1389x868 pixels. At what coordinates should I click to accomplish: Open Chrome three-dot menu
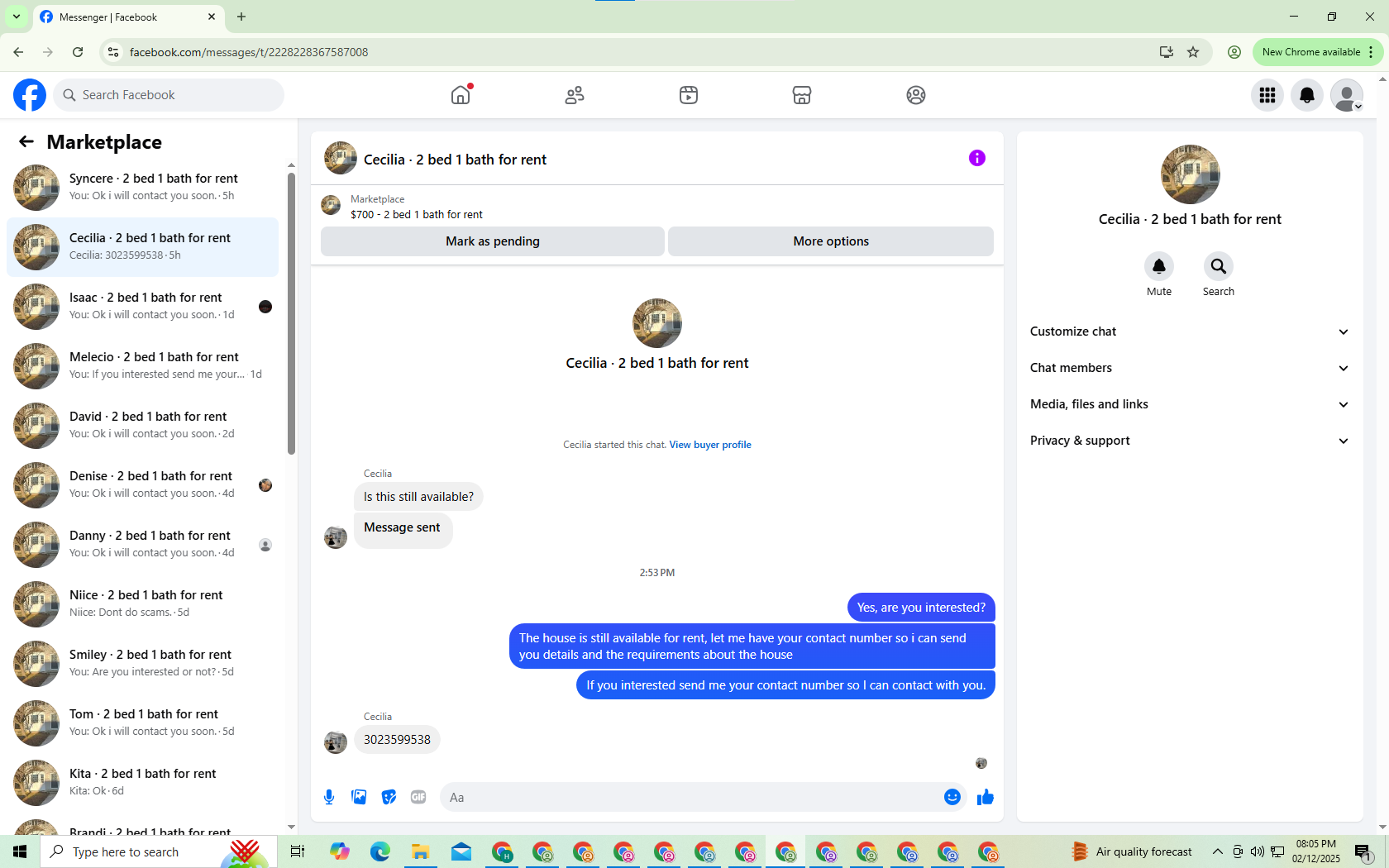tap(1371, 52)
